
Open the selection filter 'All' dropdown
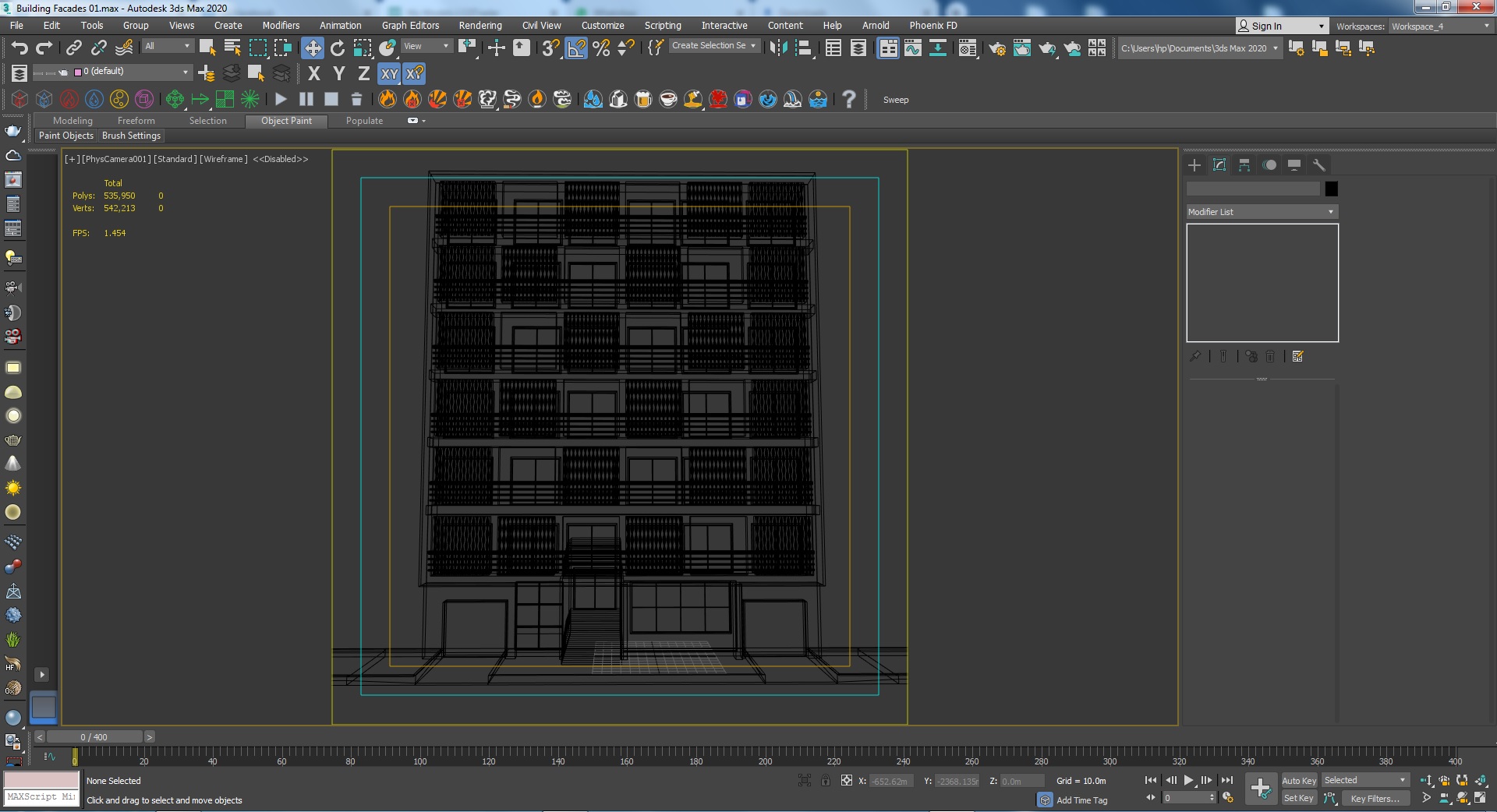coord(167,46)
